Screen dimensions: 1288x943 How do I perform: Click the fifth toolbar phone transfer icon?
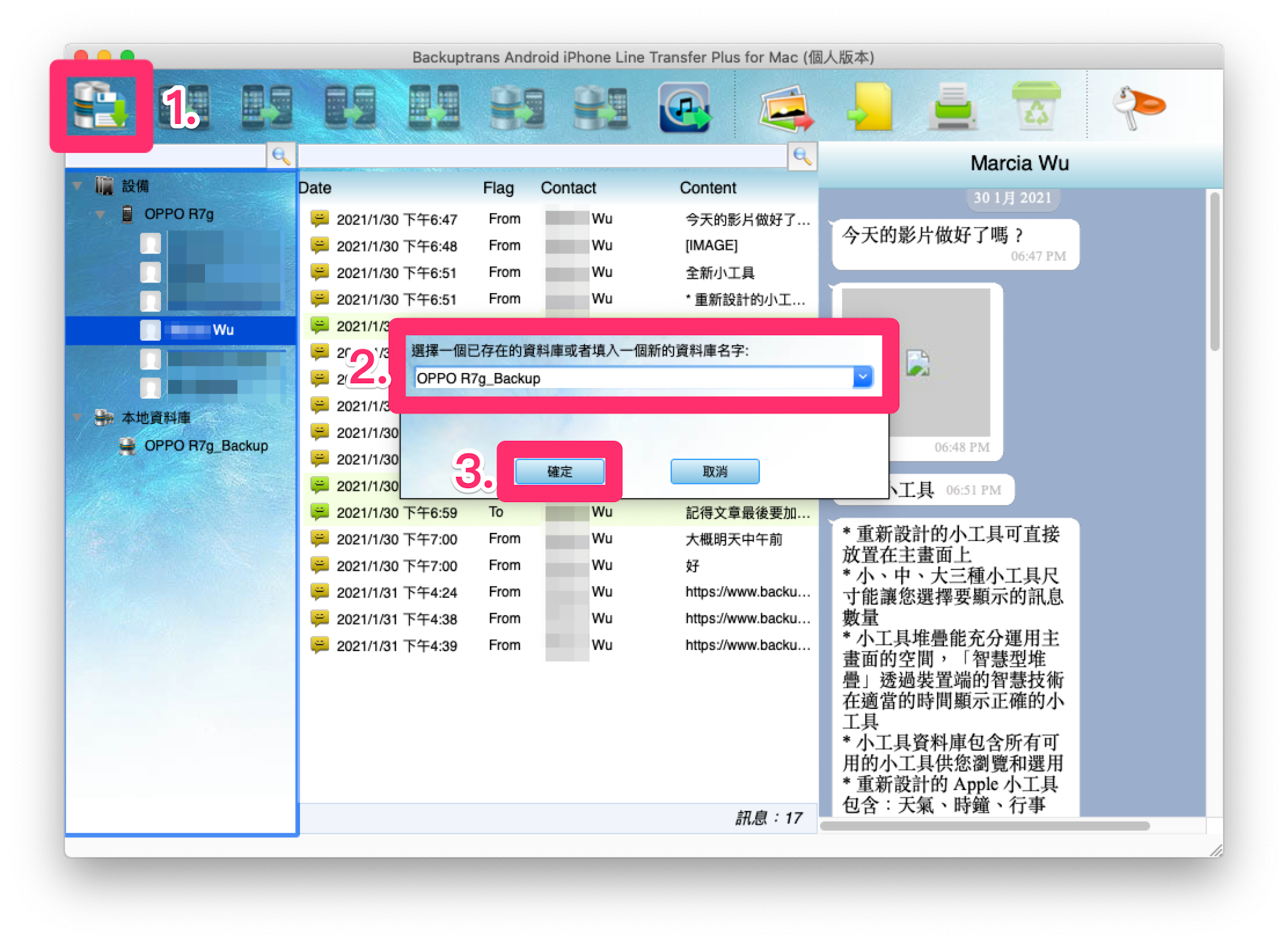pos(433,107)
